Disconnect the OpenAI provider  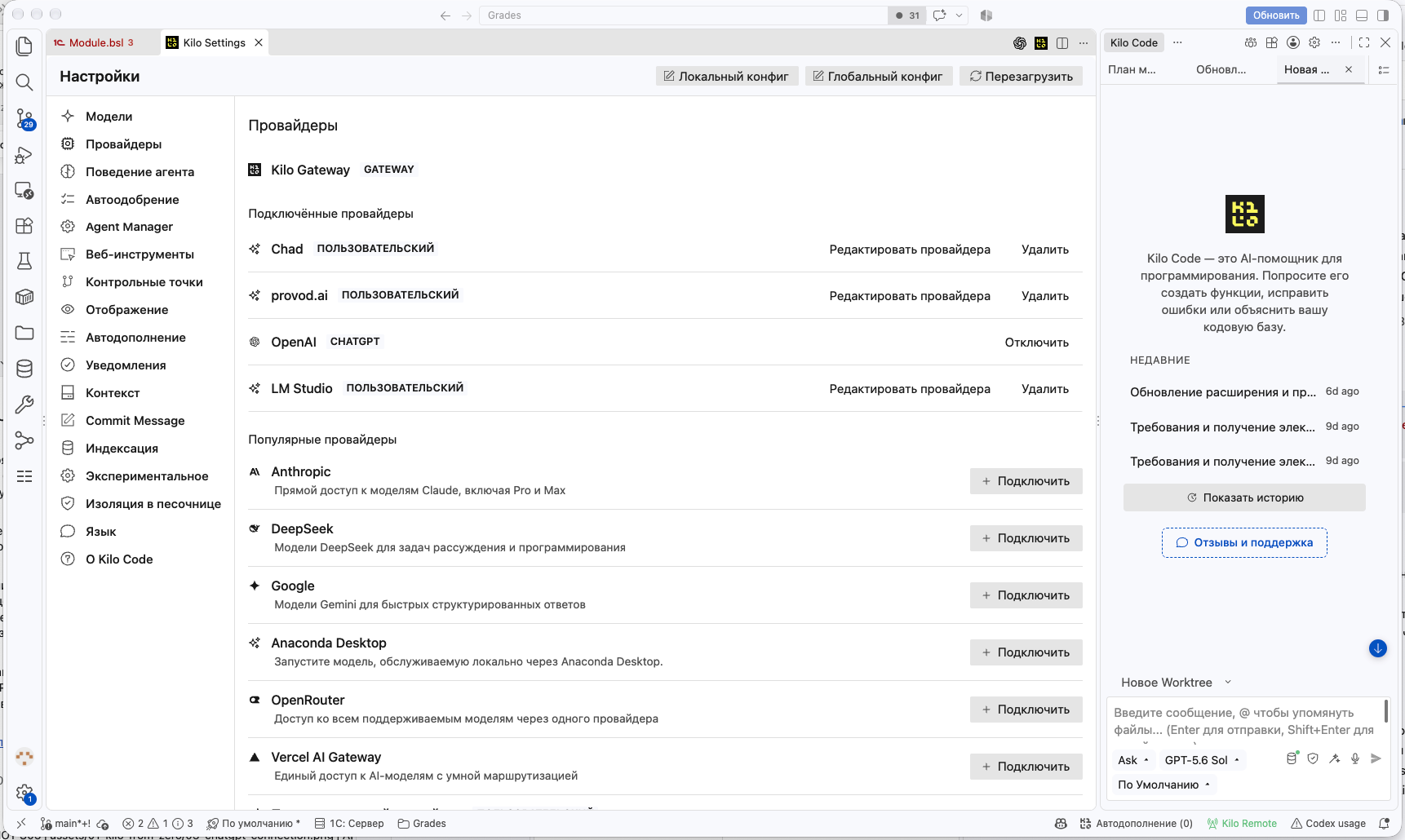coord(1036,343)
